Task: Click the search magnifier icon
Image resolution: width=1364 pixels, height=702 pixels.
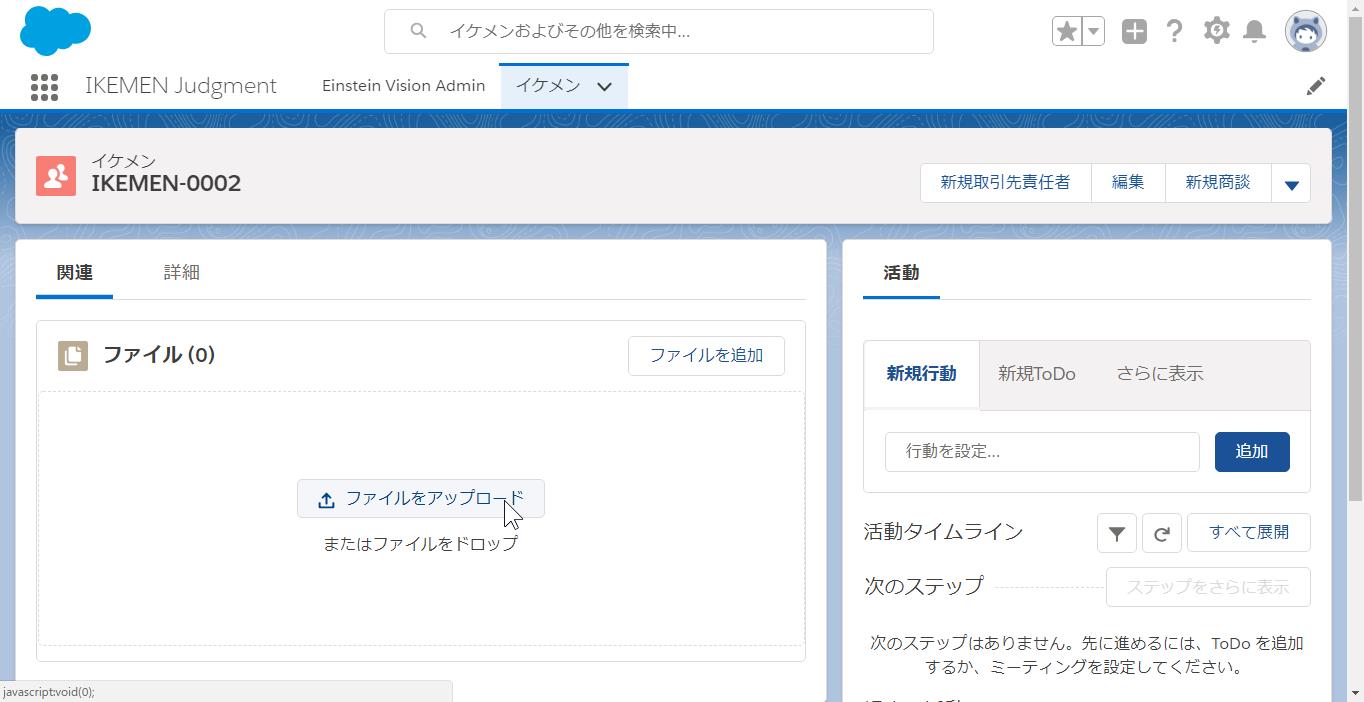Action: click(x=419, y=31)
